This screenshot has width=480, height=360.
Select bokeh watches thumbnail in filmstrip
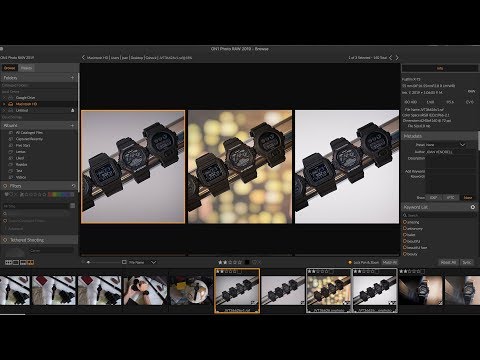pyautogui.click(x=329, y=291)
